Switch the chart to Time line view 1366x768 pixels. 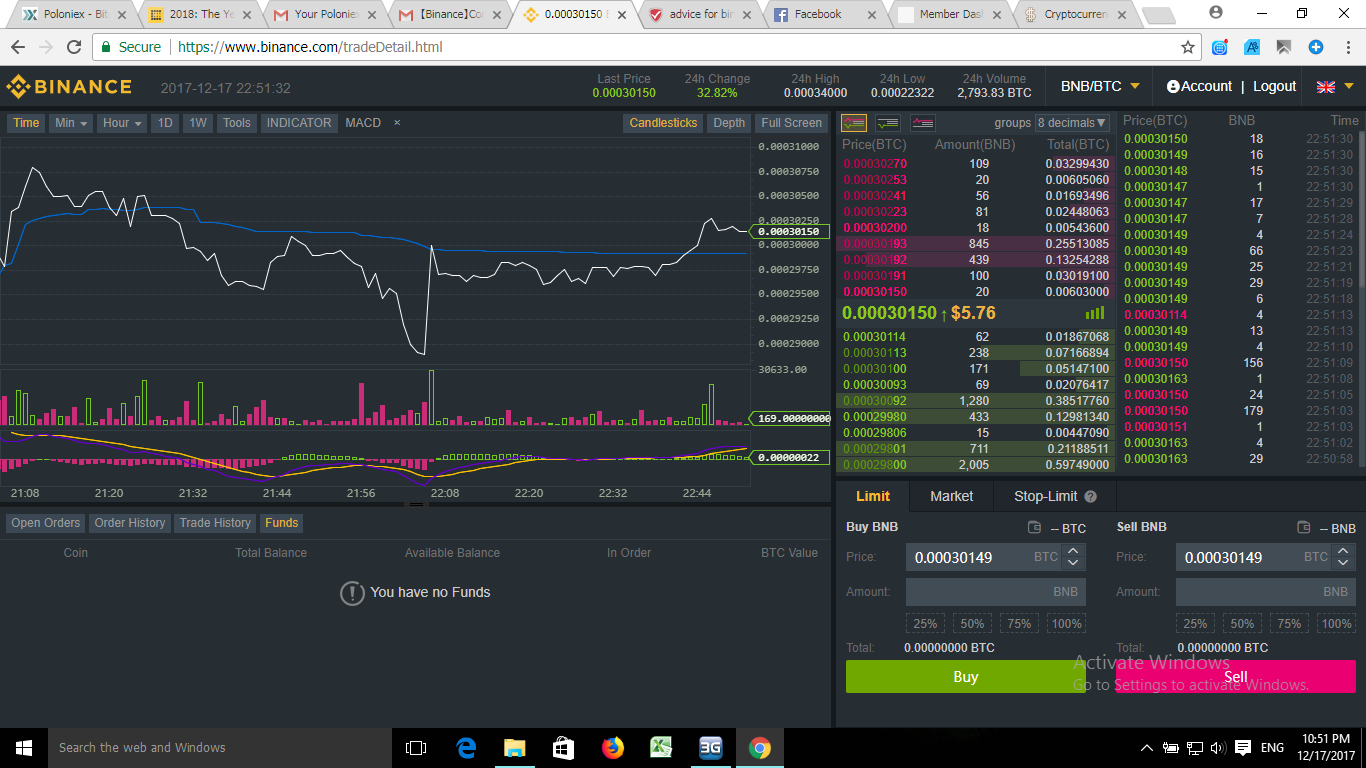(x=26, y=123)
